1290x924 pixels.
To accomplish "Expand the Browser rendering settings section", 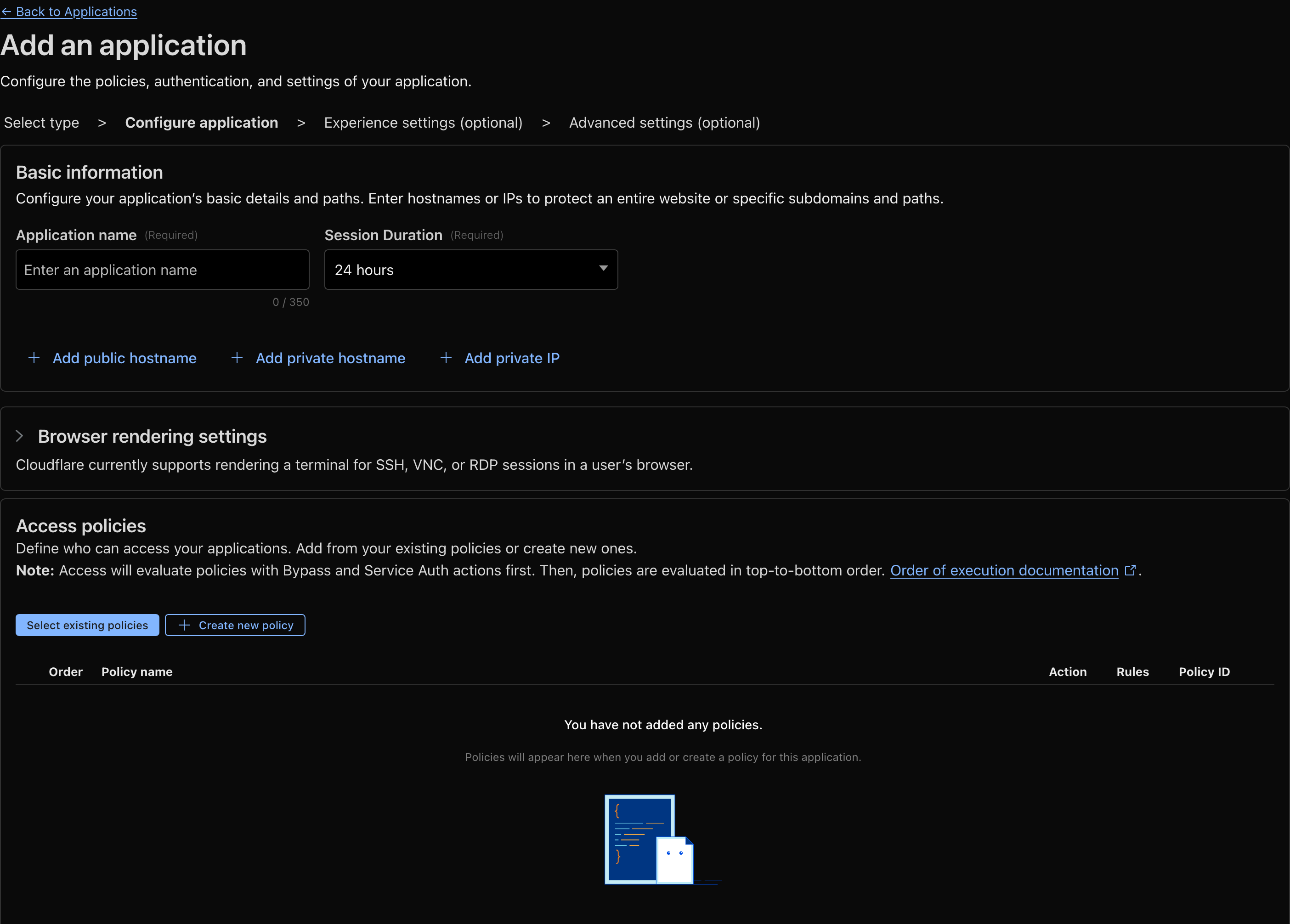I will pos(152,436).
